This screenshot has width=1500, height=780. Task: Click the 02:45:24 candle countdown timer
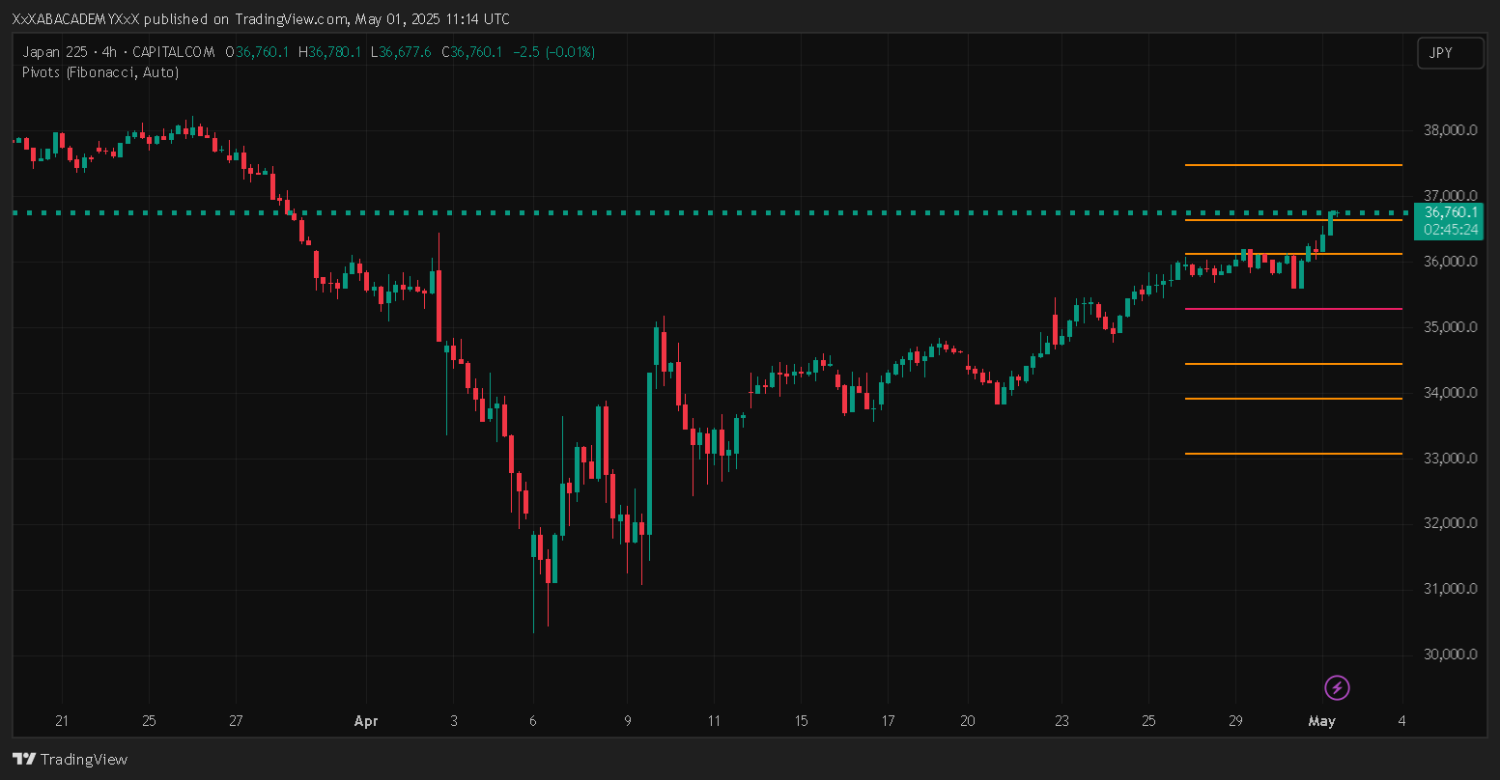tap(1449, 229)
